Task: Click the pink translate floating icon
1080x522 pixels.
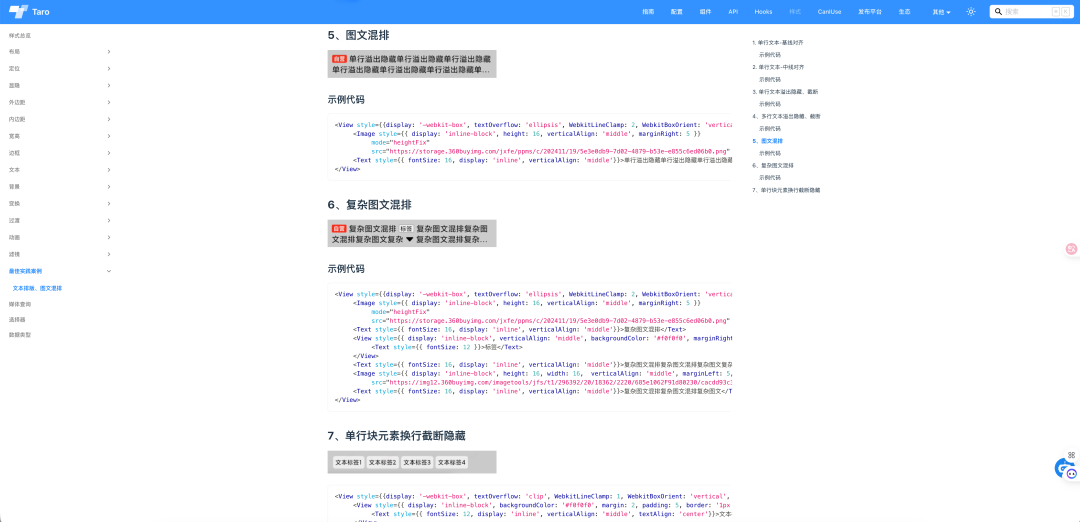Action: (x=1072, y=249)
